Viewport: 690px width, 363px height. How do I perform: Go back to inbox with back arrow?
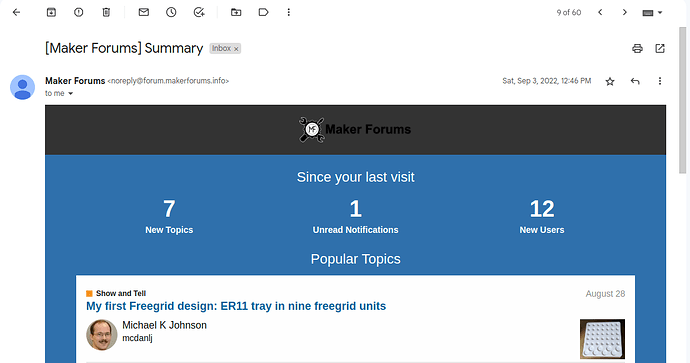[16, 12]
